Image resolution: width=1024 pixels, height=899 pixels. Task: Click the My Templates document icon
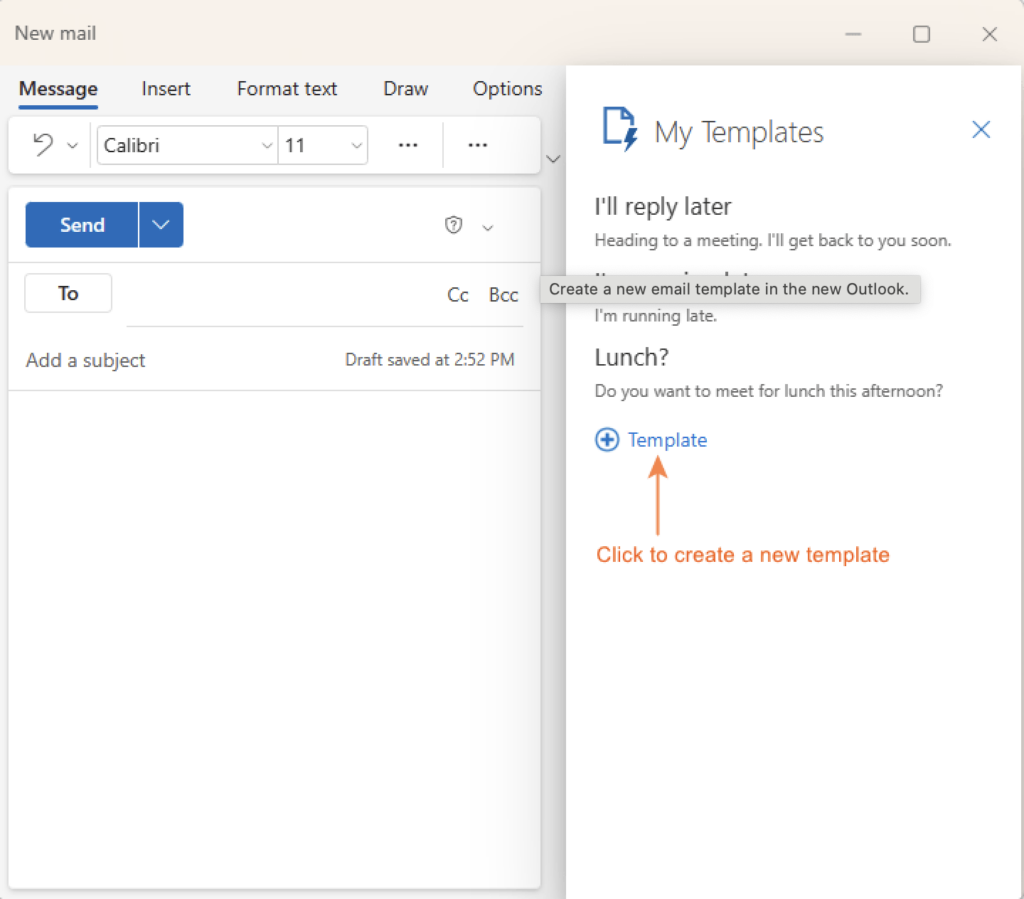pyautogui.click(x=618, y=130)
